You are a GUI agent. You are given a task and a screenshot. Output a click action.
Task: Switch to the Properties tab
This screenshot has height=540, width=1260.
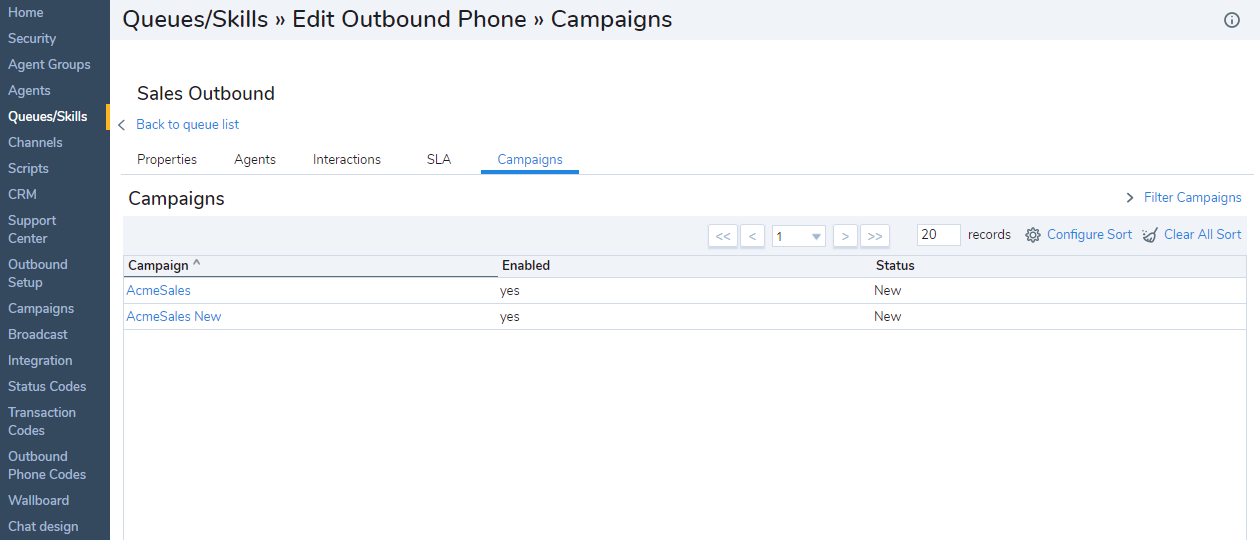[x=167, y=159]
